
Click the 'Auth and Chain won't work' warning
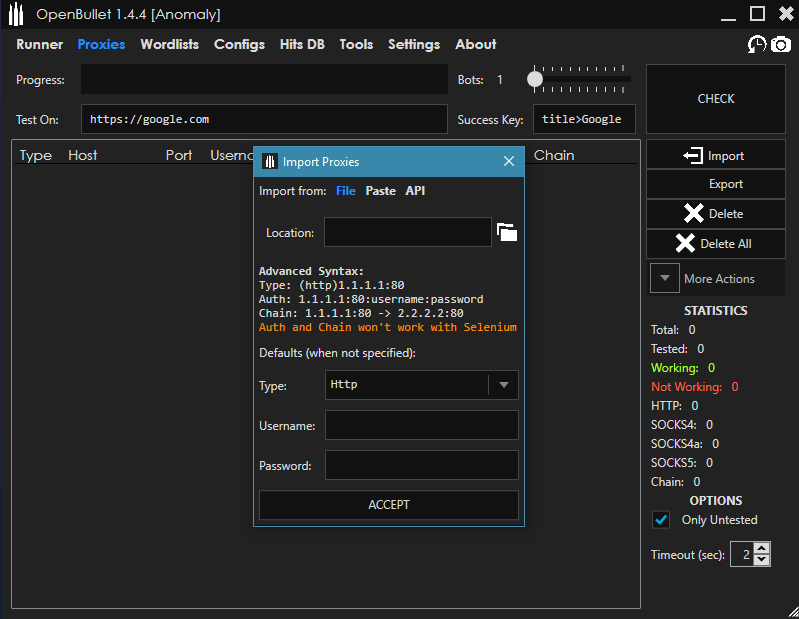pyautogui.click(x=388, y=327)
